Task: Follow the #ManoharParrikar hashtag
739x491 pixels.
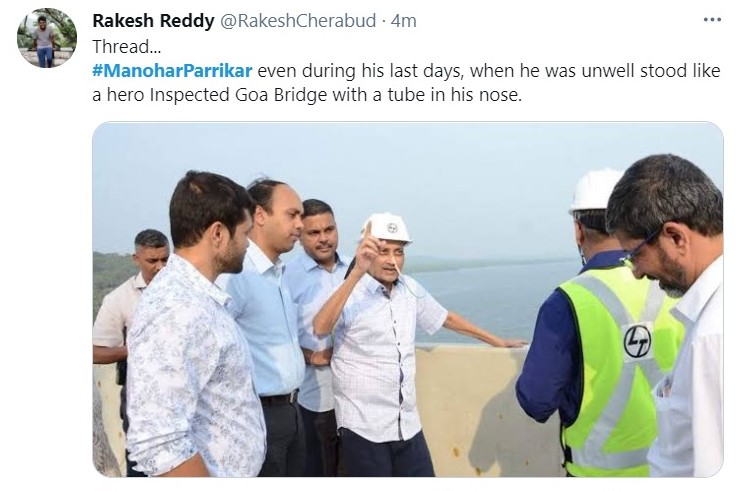Action: point(172,71)
